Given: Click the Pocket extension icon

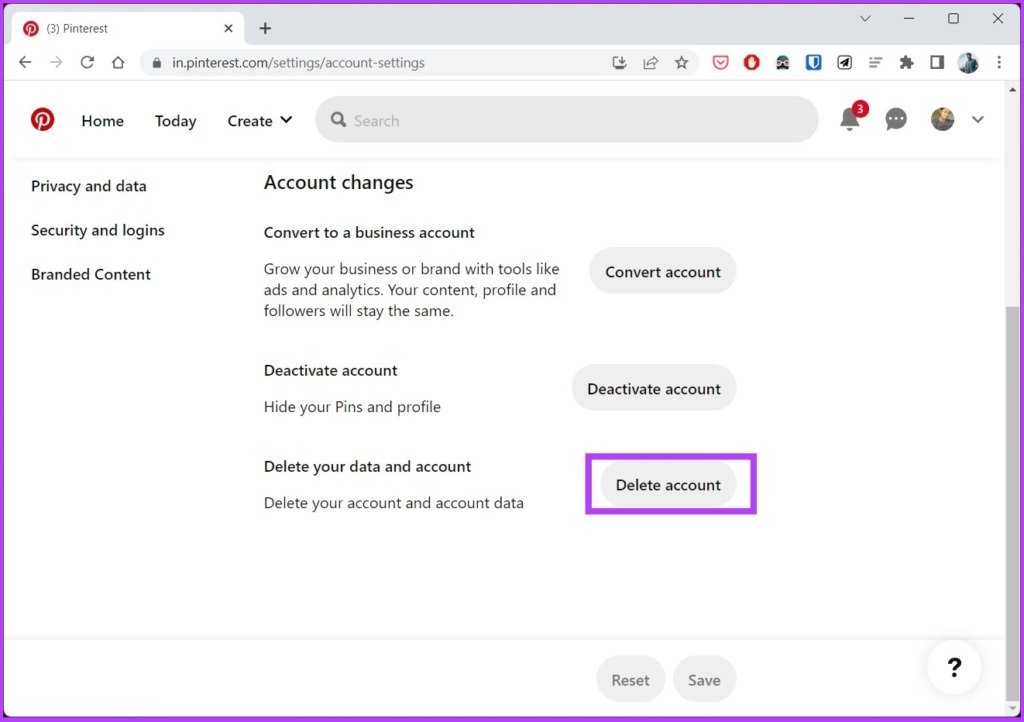Looking at the screenshot, I should pyautogui.click(x=720, y=63).
